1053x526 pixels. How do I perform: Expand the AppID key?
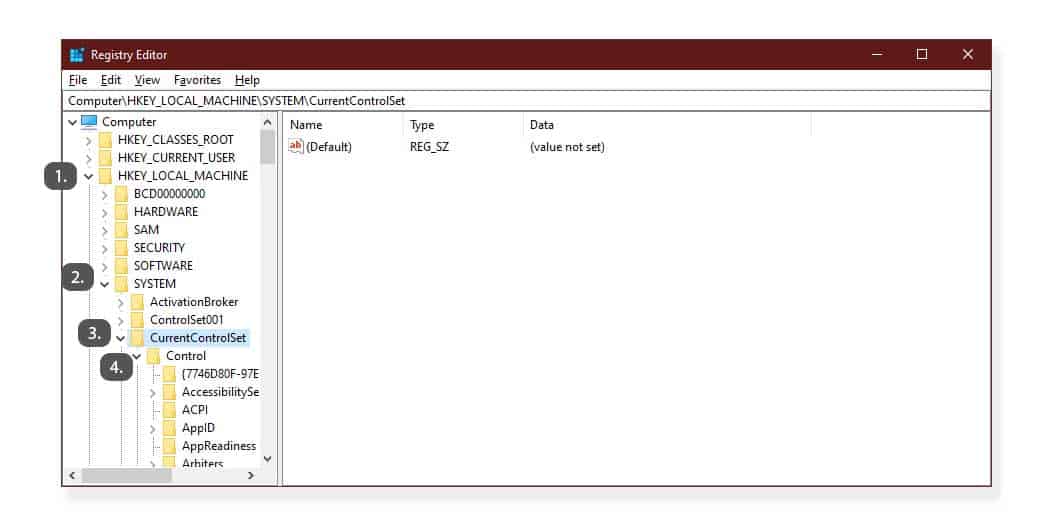(x=153, y=429)
